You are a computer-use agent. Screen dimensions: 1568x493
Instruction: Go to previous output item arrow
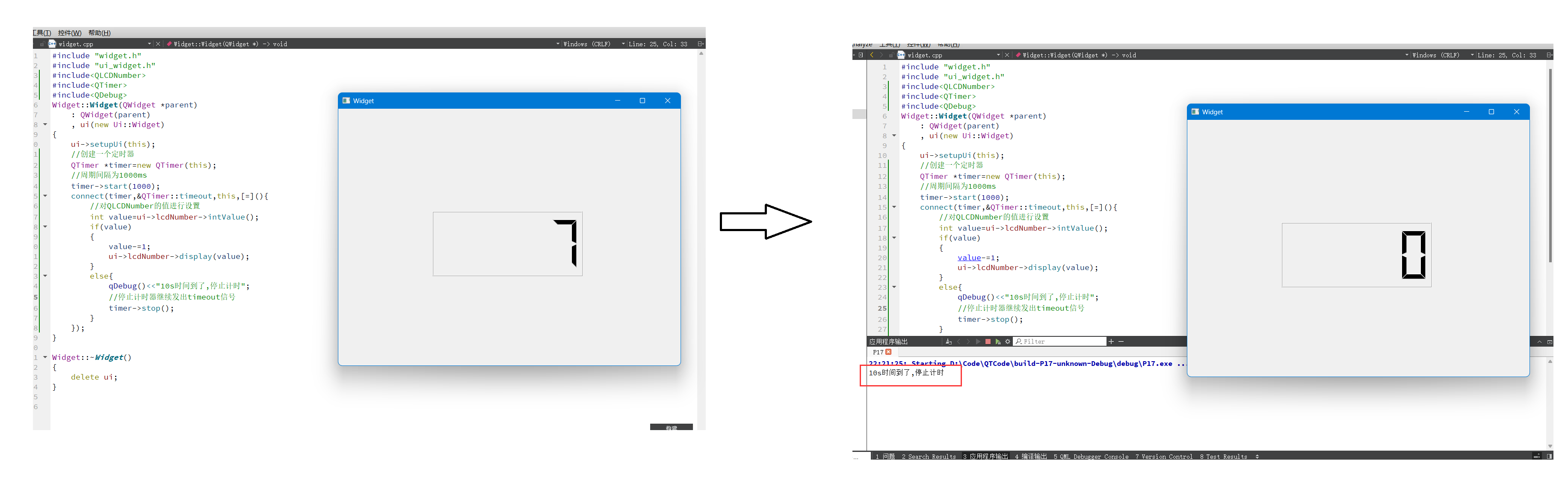point(959,341)
